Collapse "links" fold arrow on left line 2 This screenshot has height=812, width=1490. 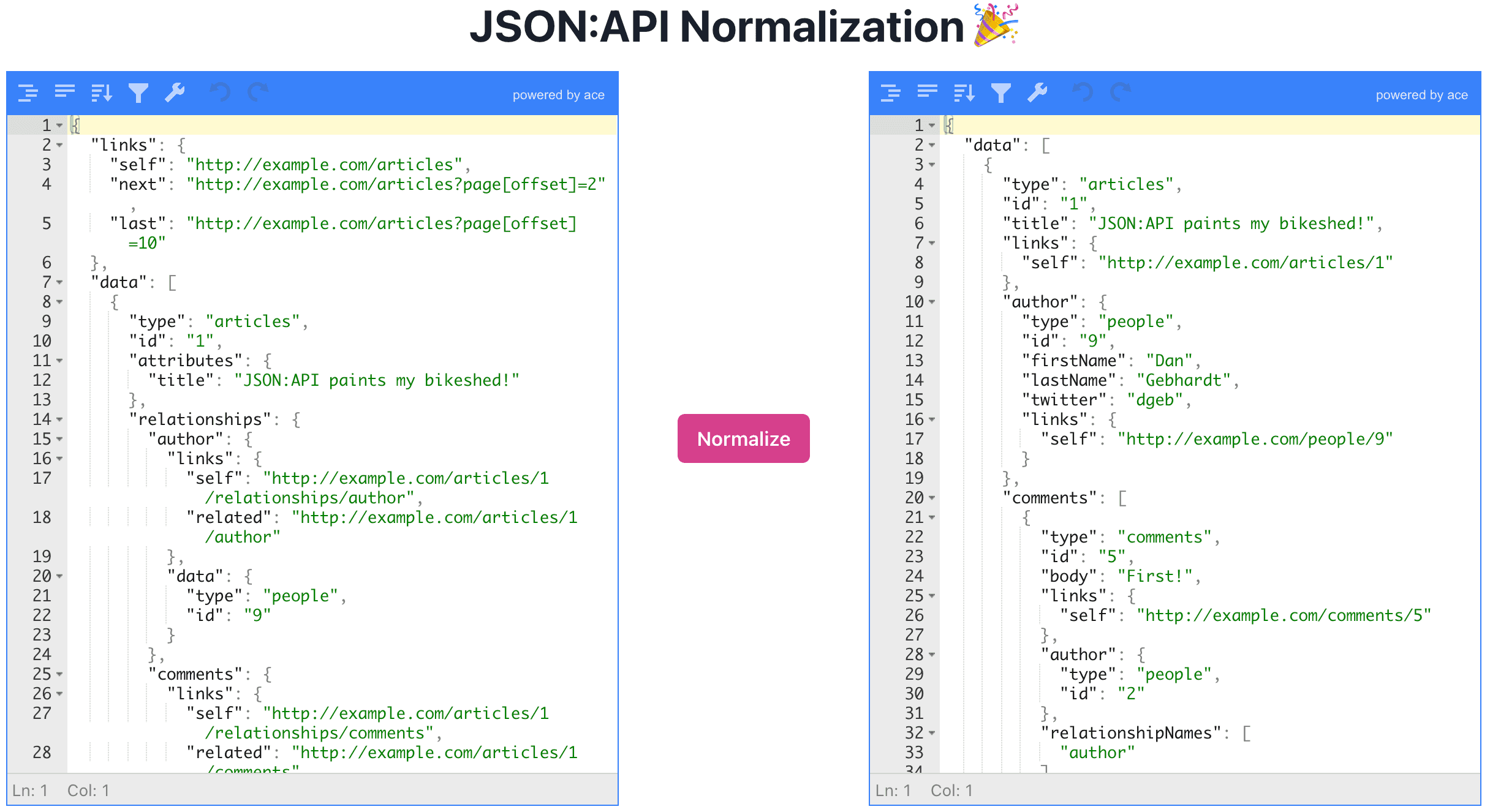pyautogui.click(x=59, y=146)
